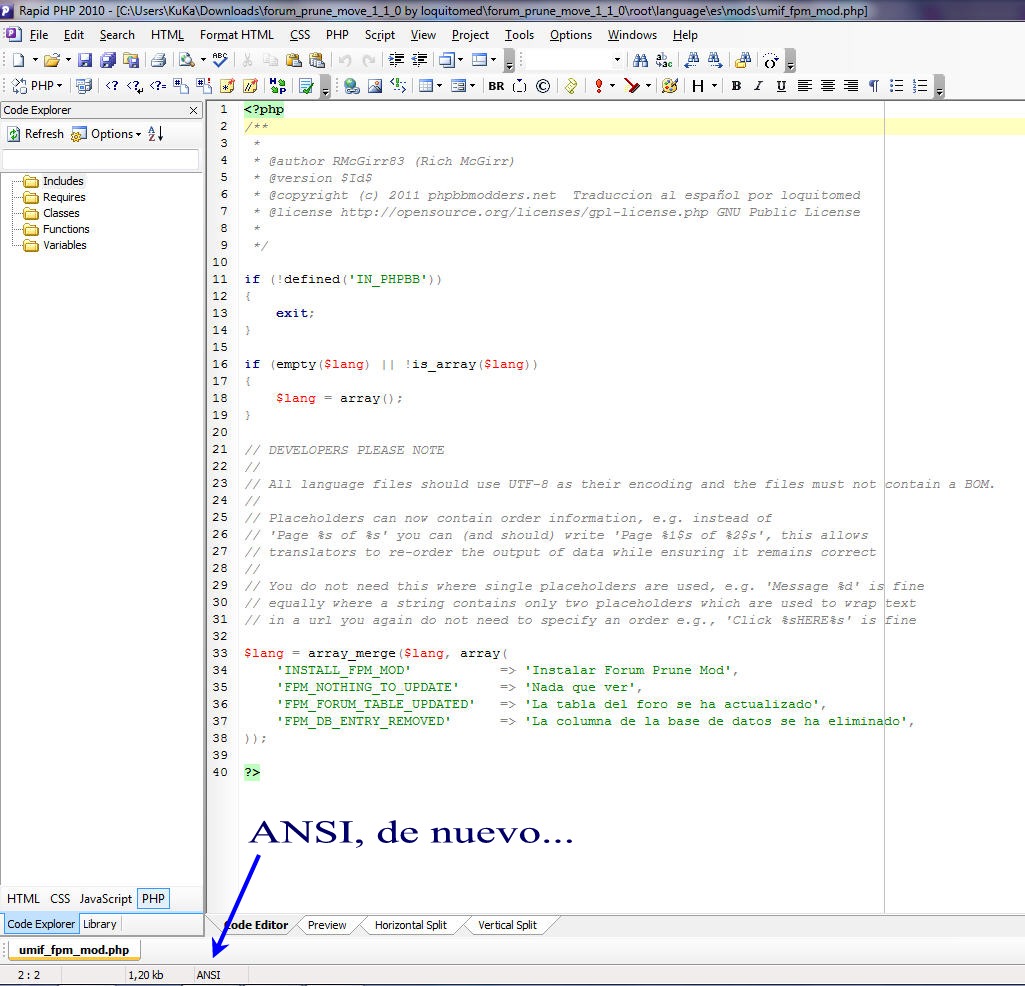Click line 33 $lang array_merge code
Viewport: 1025px width, 986px height.
(x=376, y=653)
